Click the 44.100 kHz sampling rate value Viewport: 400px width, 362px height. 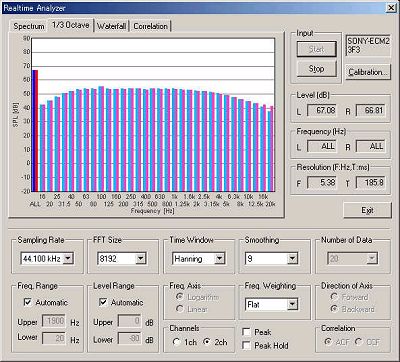pyautogui.click(x=42, y=258)
